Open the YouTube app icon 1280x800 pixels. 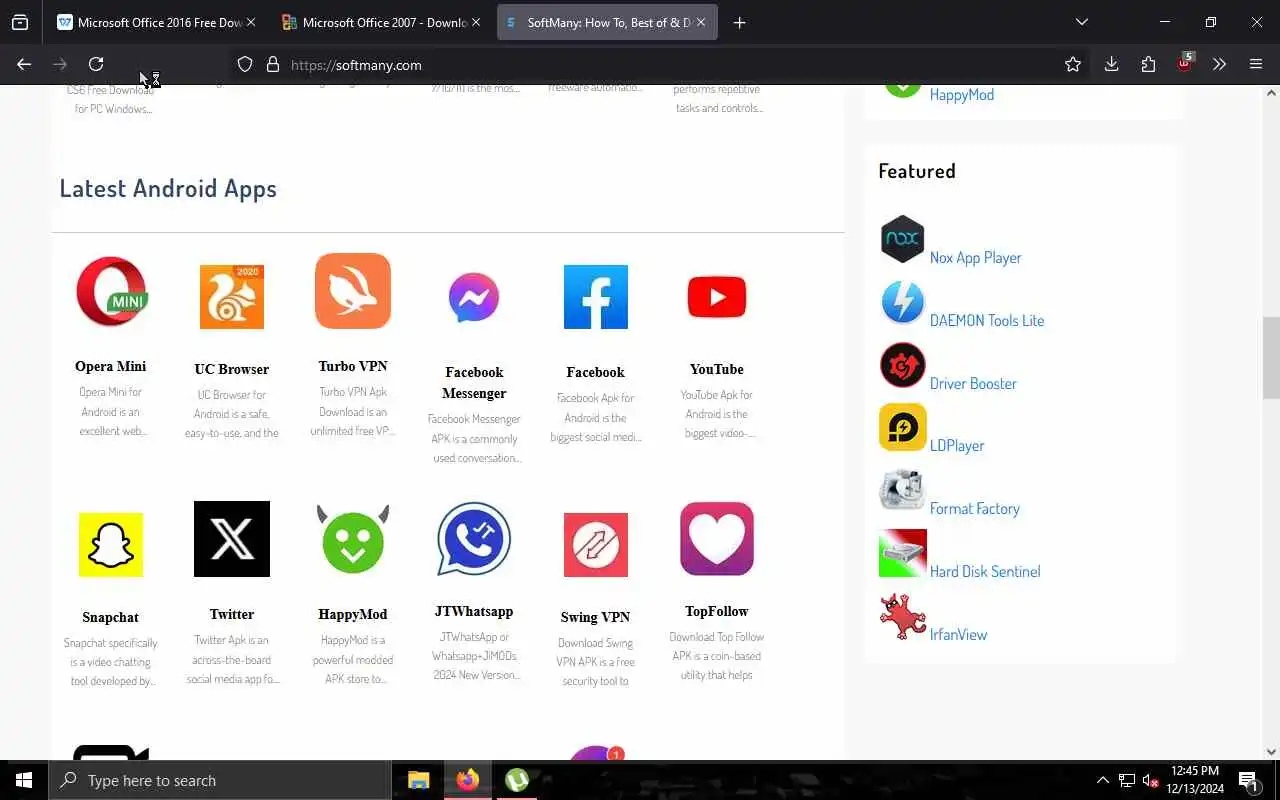click(716, 297)
